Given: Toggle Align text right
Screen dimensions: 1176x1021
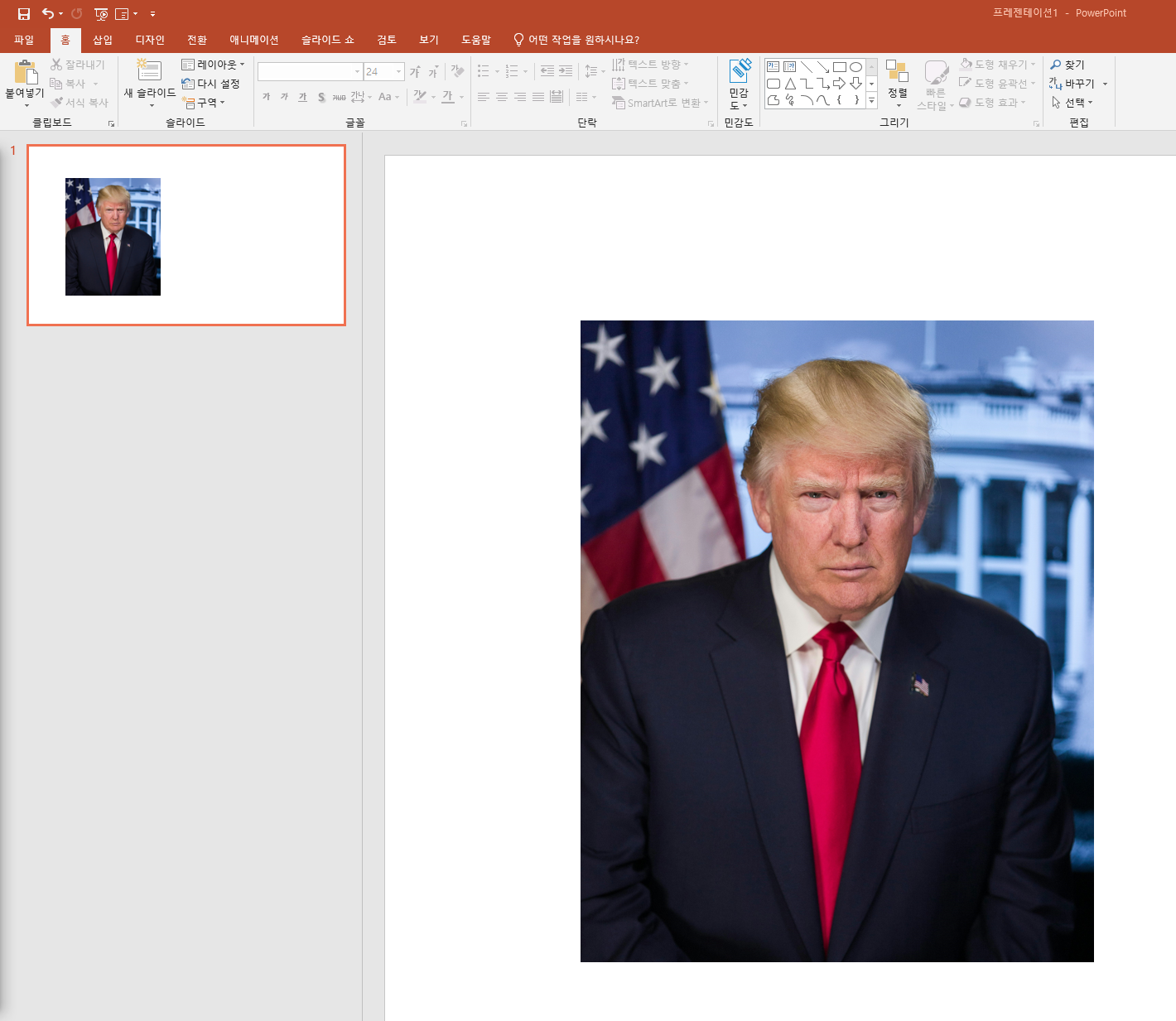Looking at the screenshot, I should coord(520,97).
